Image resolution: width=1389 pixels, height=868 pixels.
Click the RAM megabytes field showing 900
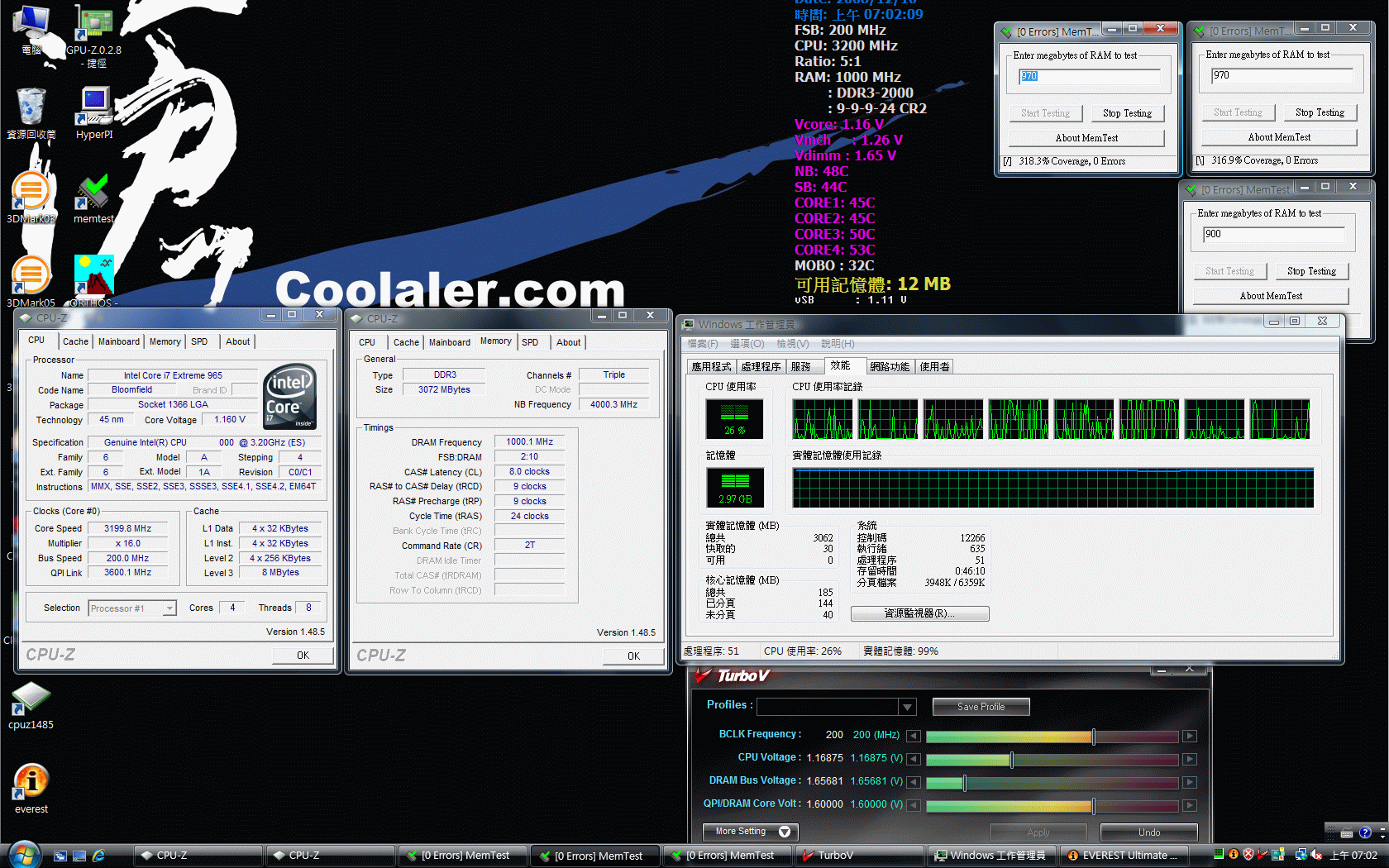click(x=1274, y=235)
